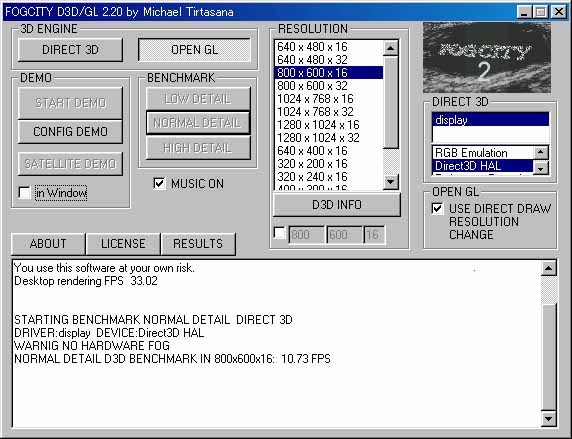Viewport: 572px width, 439px height.
Task: Maximize the FOGCITY window
Action: coord(540,12)
